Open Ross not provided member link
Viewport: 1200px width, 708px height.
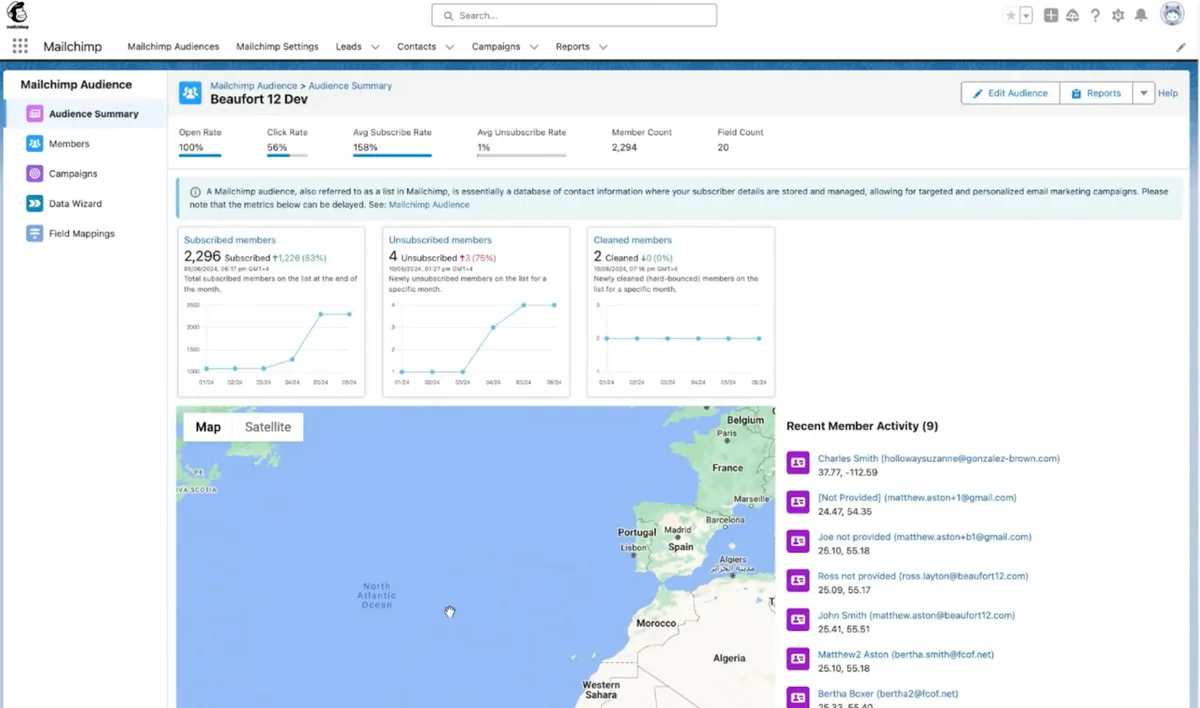point(923,576)
